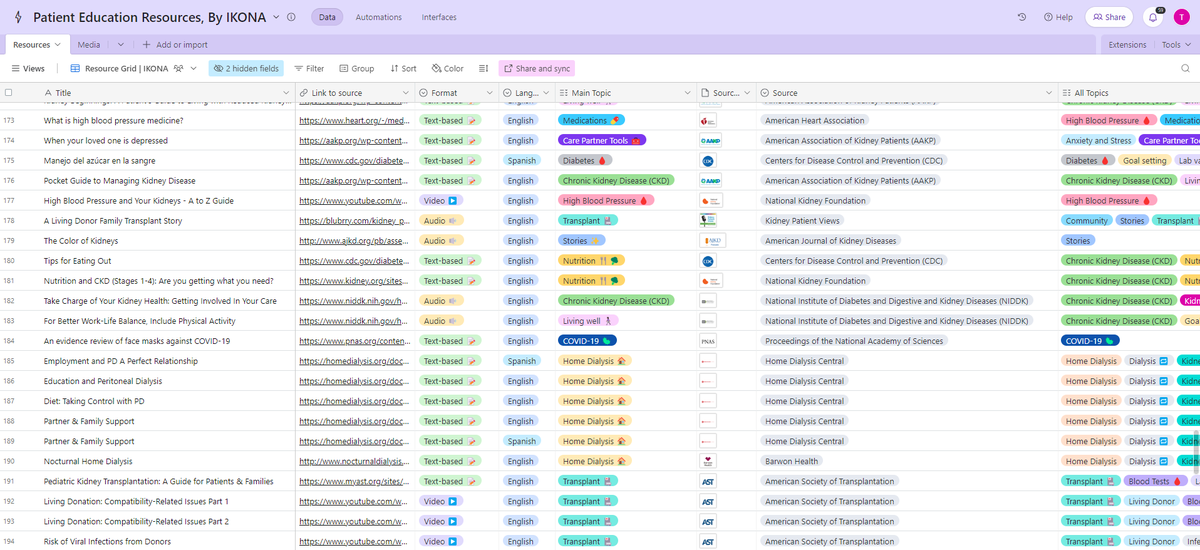Viewport: 1200px width, 550px height.
Task: Select row number 187
Action: (9, 401)
